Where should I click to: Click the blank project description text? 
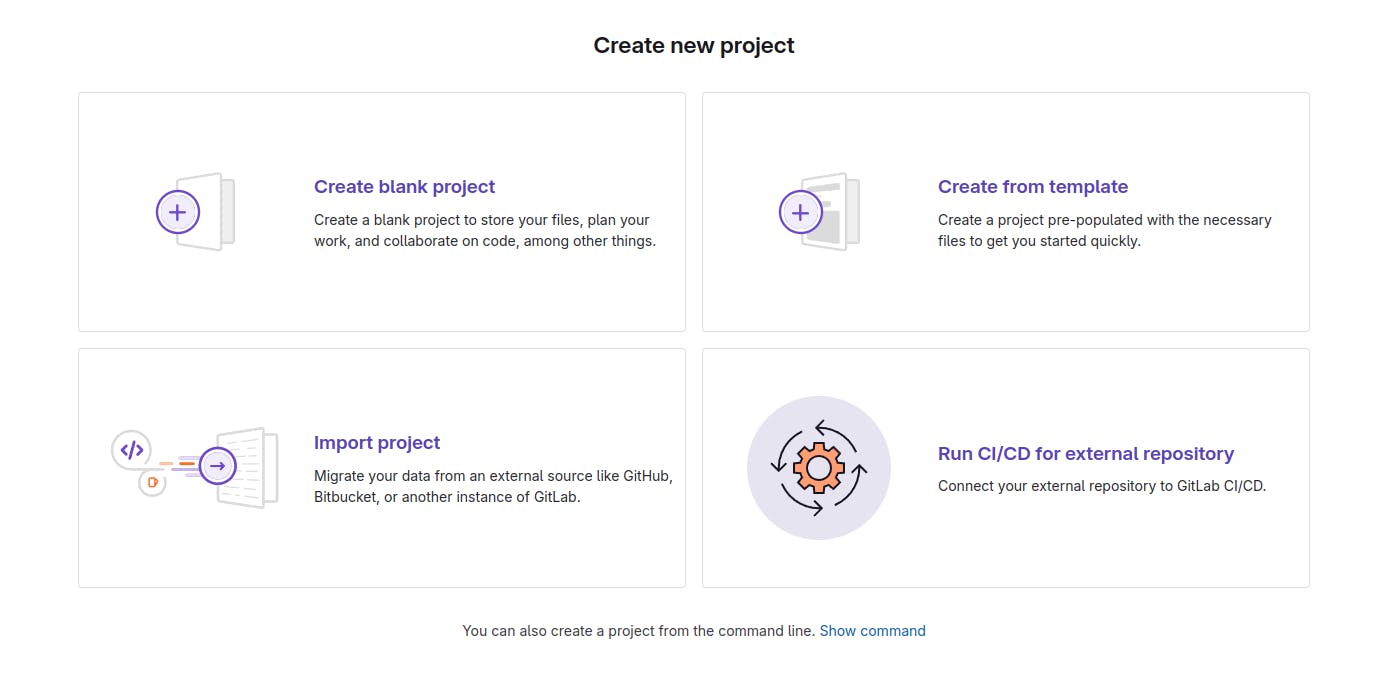484,231
